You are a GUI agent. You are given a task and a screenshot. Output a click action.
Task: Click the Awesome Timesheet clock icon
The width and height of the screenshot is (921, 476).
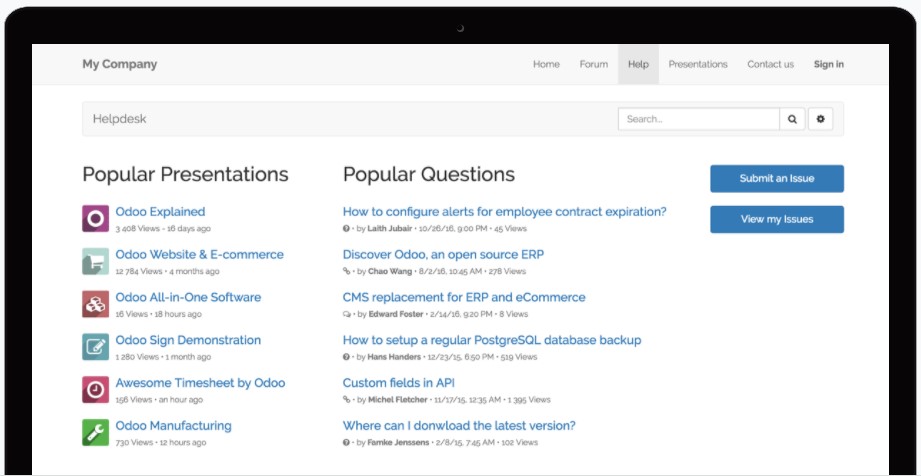pos(95,390)
